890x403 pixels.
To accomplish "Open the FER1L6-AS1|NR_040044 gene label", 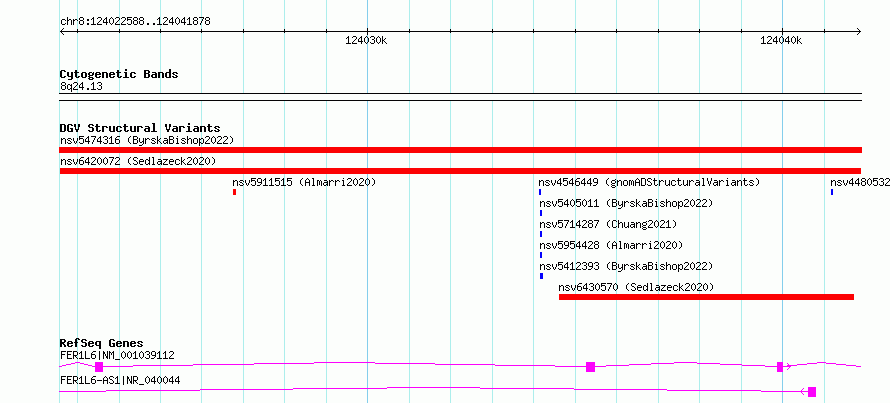I will point(120,380).
